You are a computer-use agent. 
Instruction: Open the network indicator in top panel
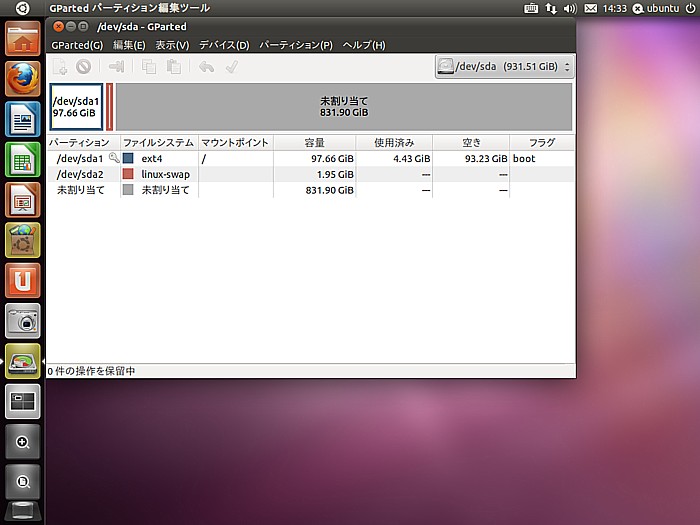(551, 8)
